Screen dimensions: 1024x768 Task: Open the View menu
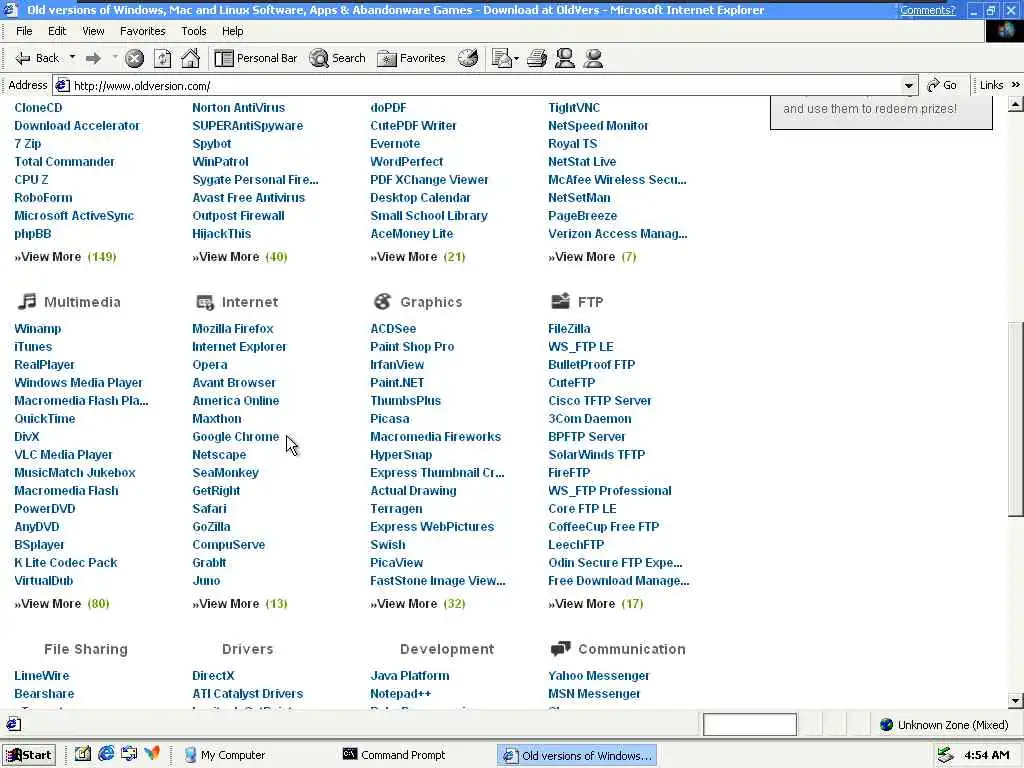point(93,31)
